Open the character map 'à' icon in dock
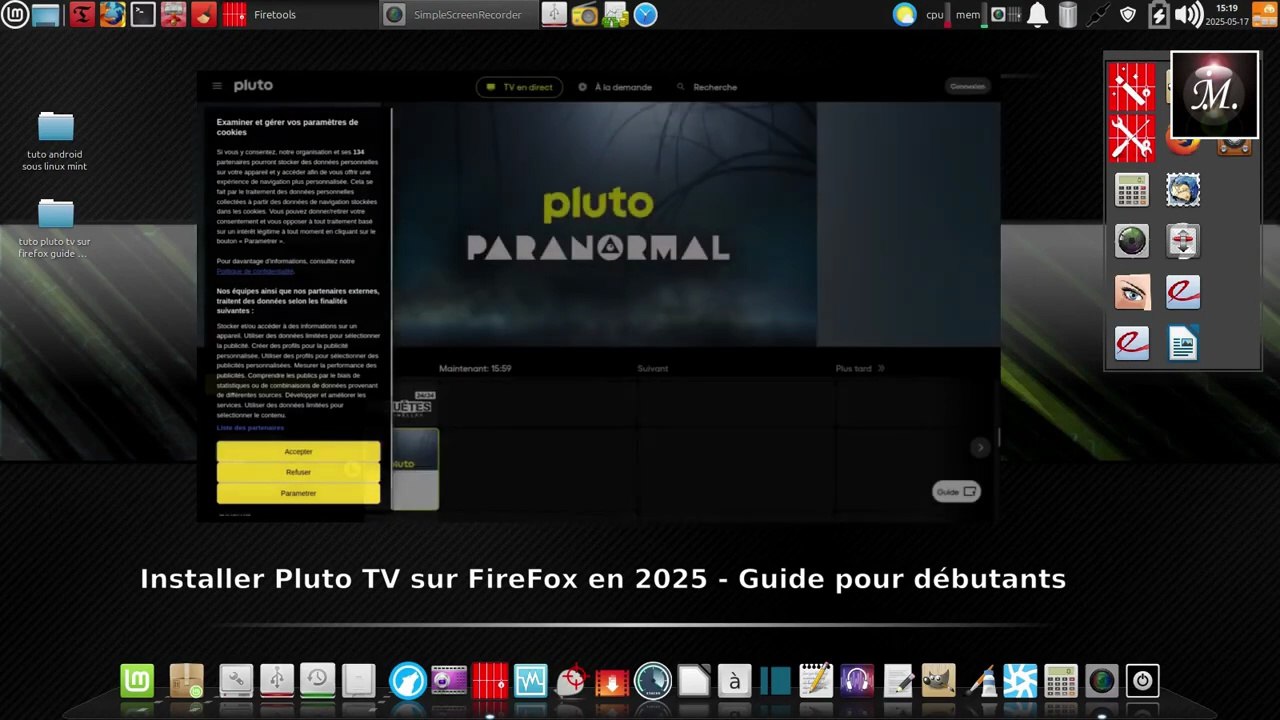1280x720 pixels. point(735,681)
